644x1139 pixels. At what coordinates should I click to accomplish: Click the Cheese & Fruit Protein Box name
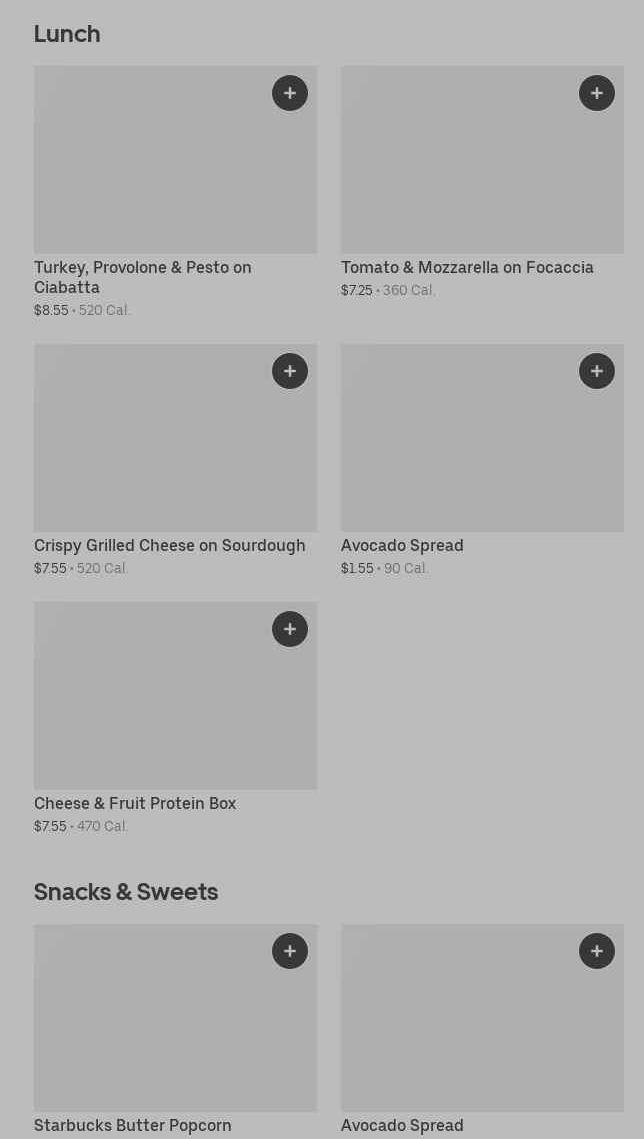(135, 803)
